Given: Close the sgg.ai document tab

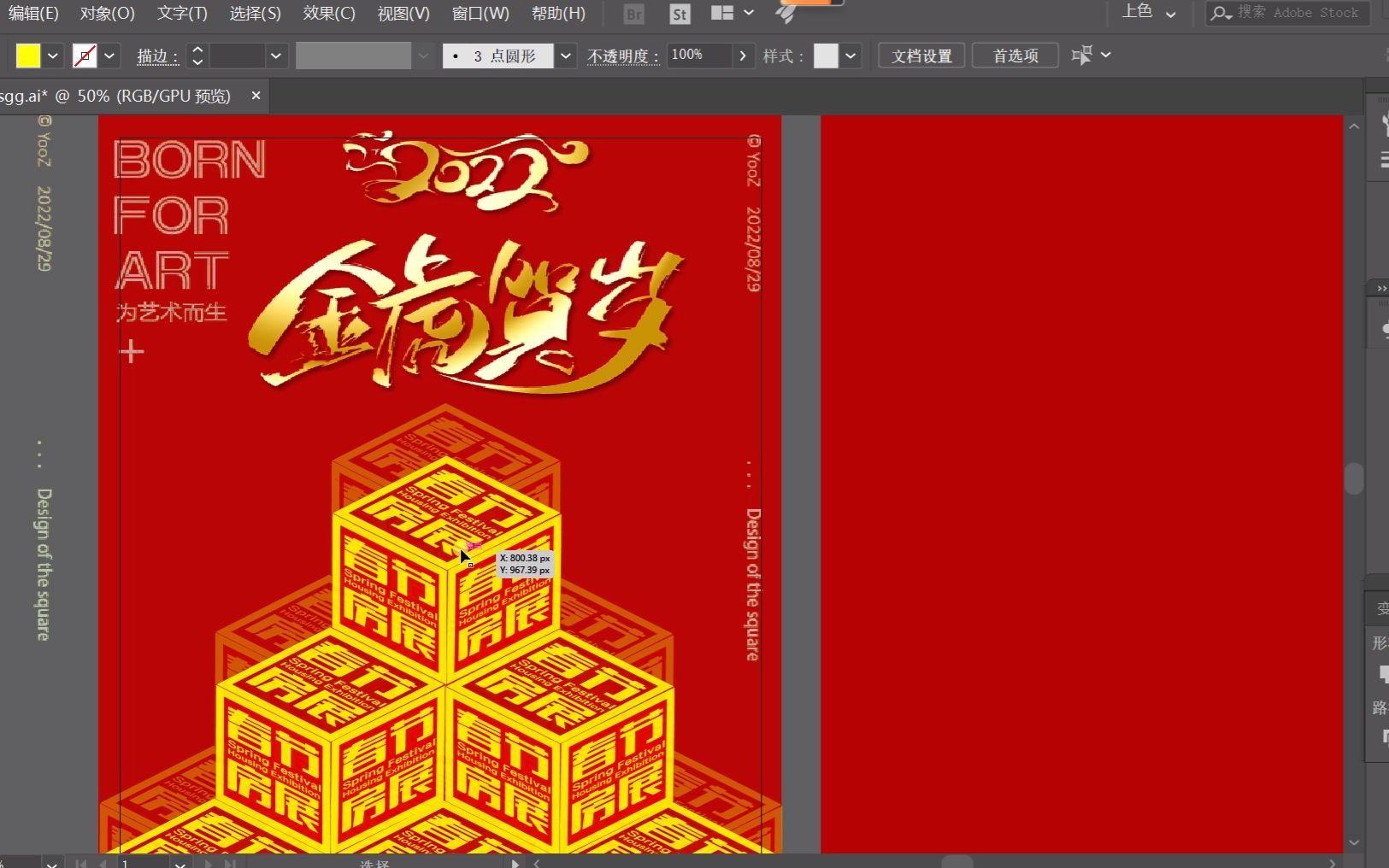Looking at the screenshot, I should coord(256,96).
